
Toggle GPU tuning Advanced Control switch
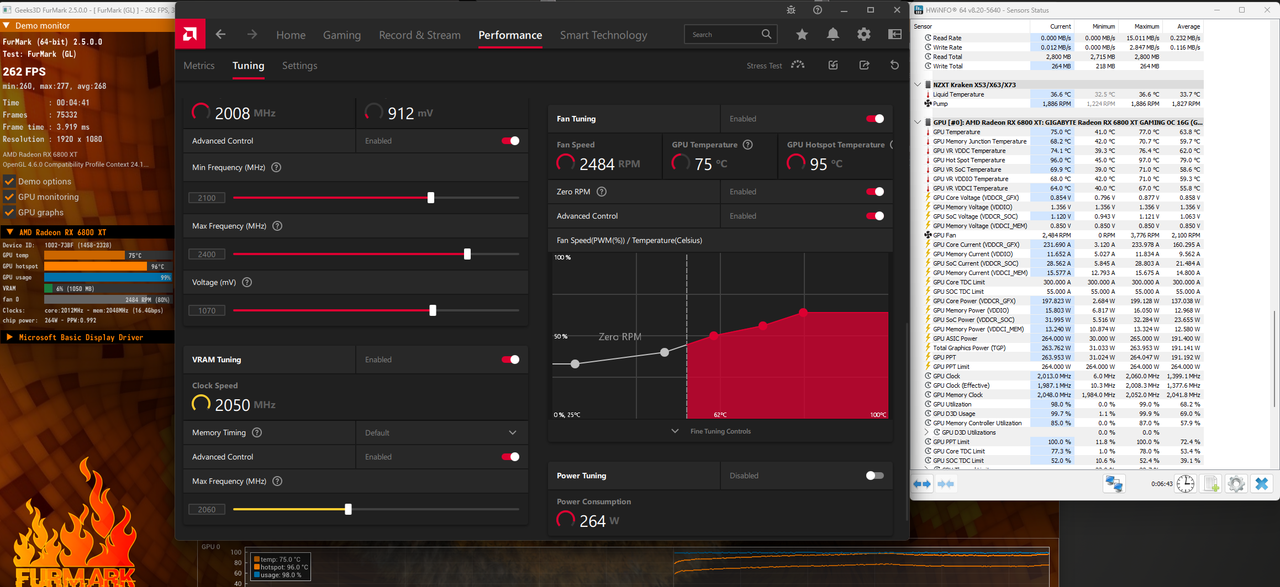(511, 141)
